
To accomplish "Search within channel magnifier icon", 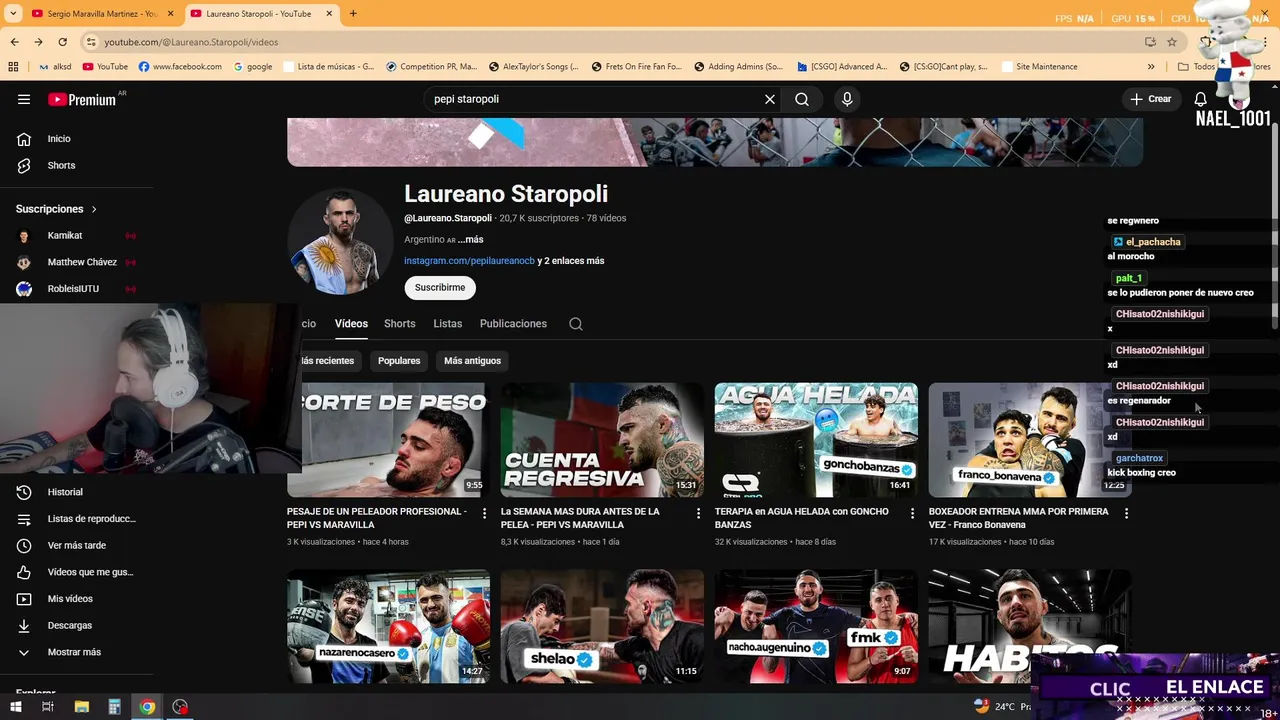I will click(x=576, y=324).
